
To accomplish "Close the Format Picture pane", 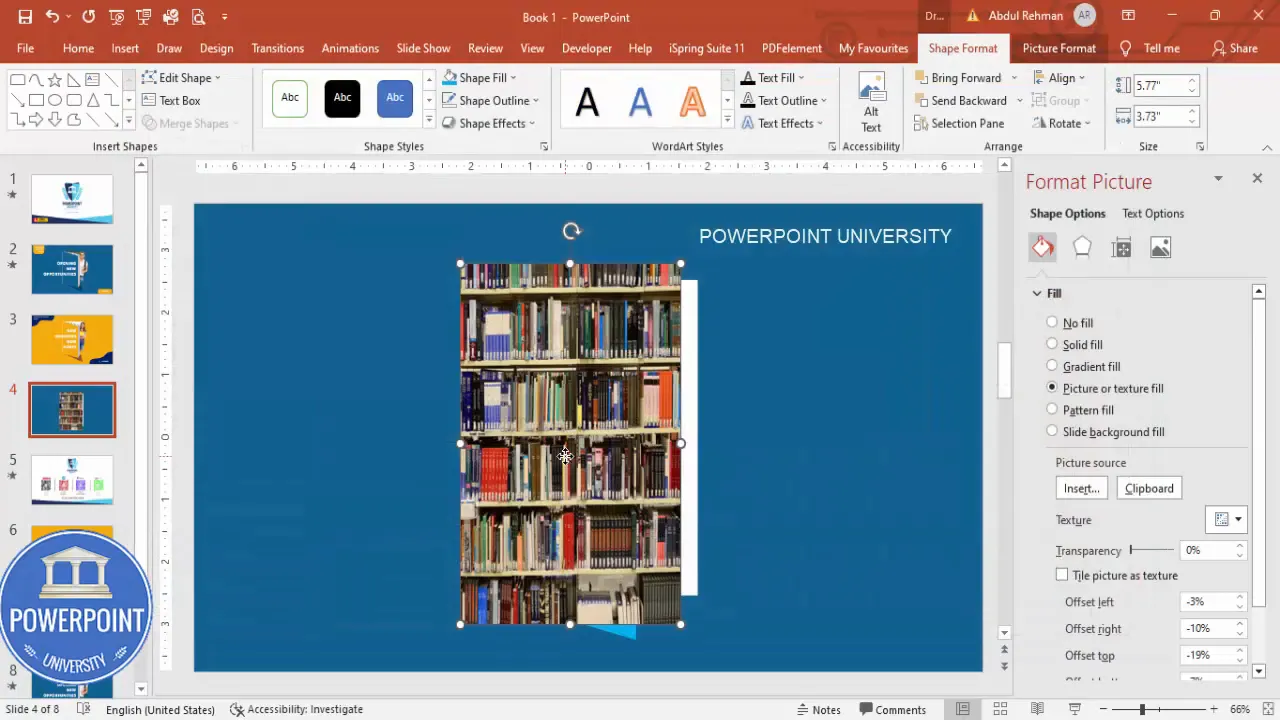I will point(1257,178).
